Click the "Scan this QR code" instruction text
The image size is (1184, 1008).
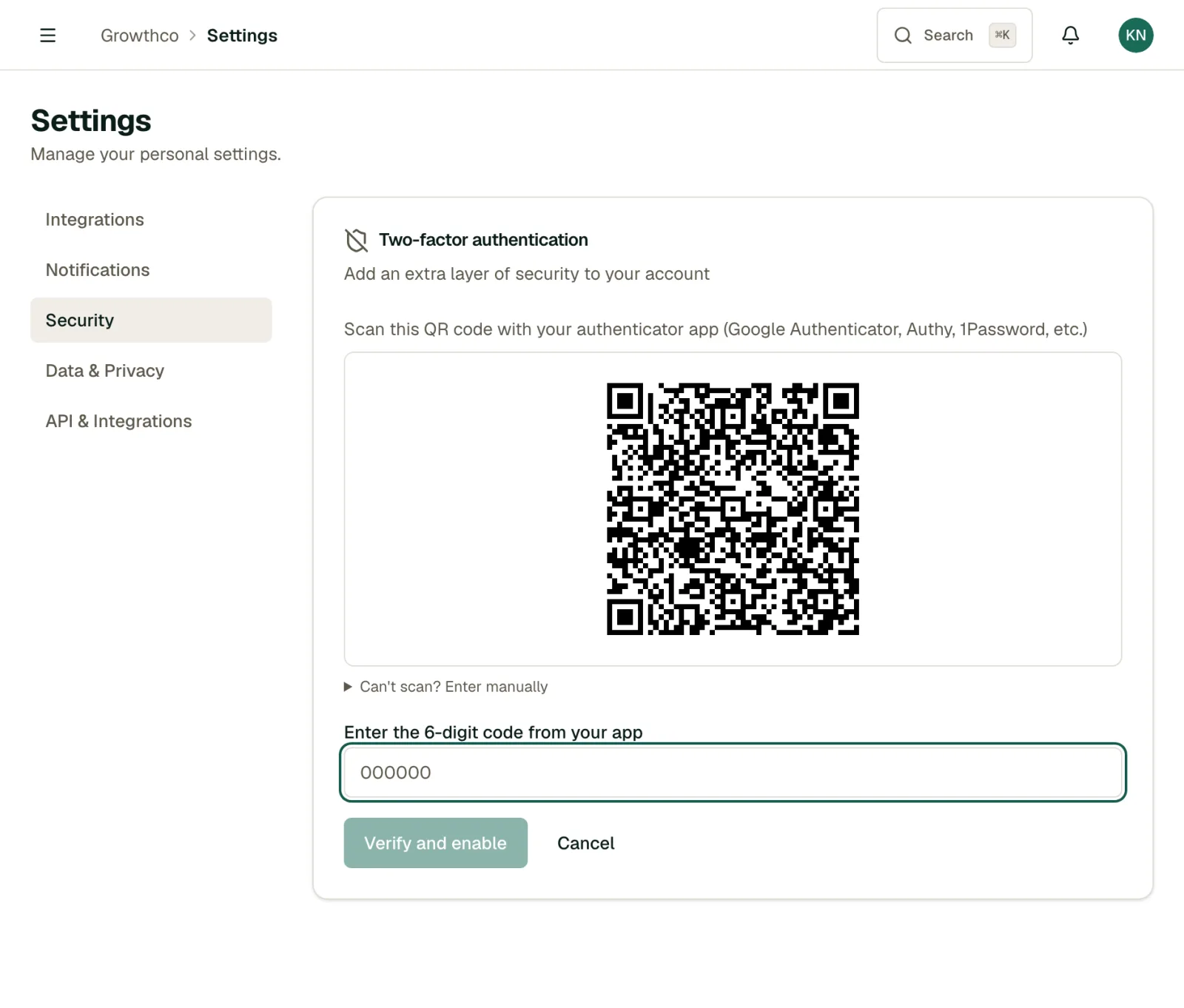715,329
